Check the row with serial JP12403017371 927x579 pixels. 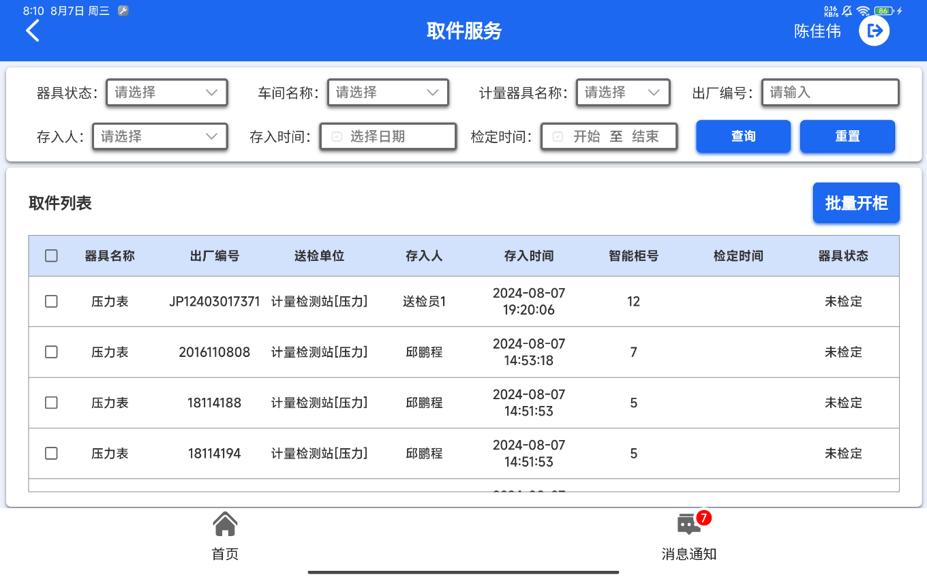click(x=52, y=301)
